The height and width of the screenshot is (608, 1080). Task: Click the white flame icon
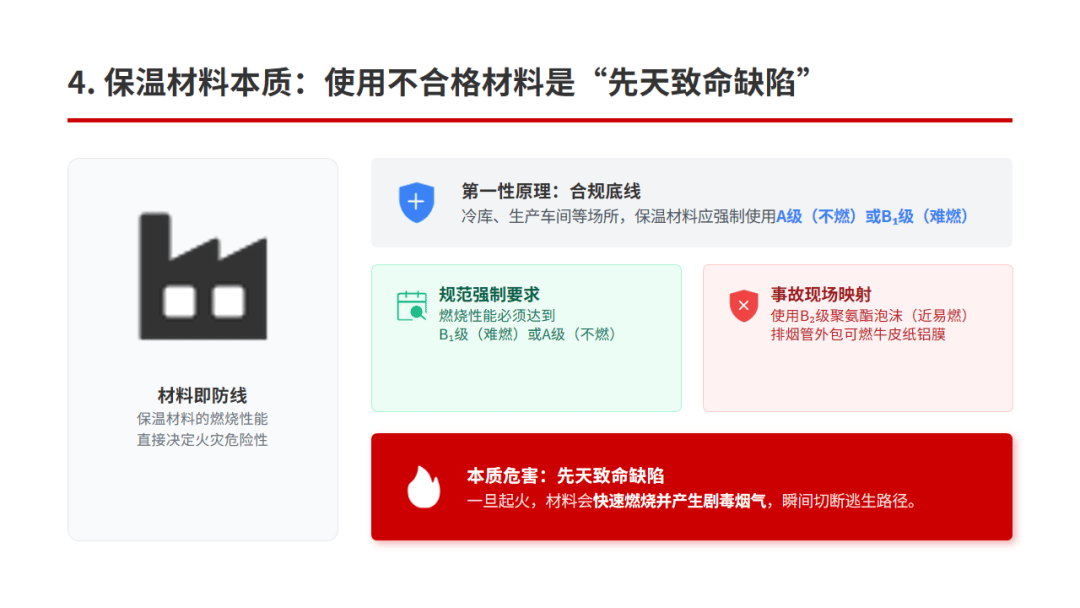(x=424, y=487)
